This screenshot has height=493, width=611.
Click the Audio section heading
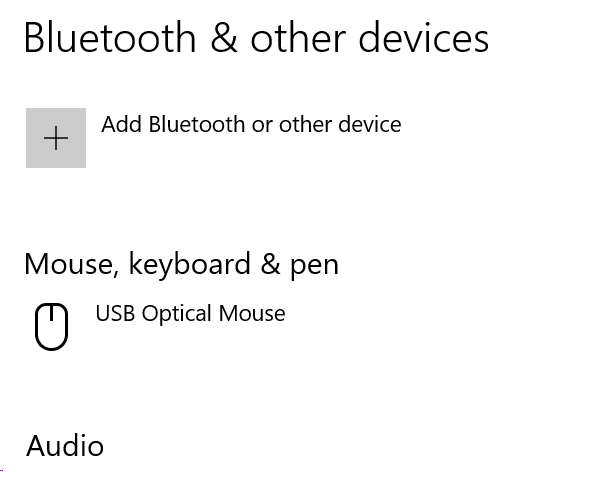coord(65,445)
